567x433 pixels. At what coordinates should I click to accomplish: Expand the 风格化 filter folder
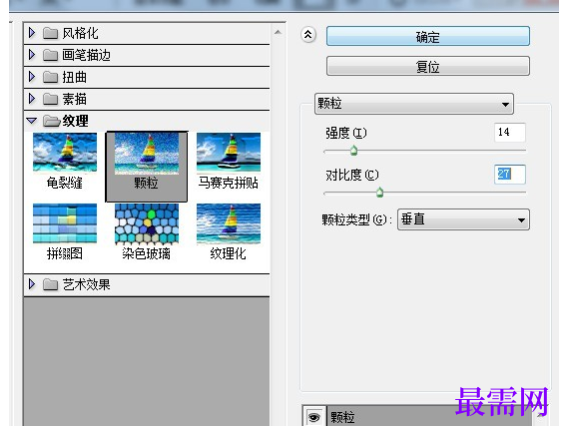pyautogui.click(x=32, y=33)
